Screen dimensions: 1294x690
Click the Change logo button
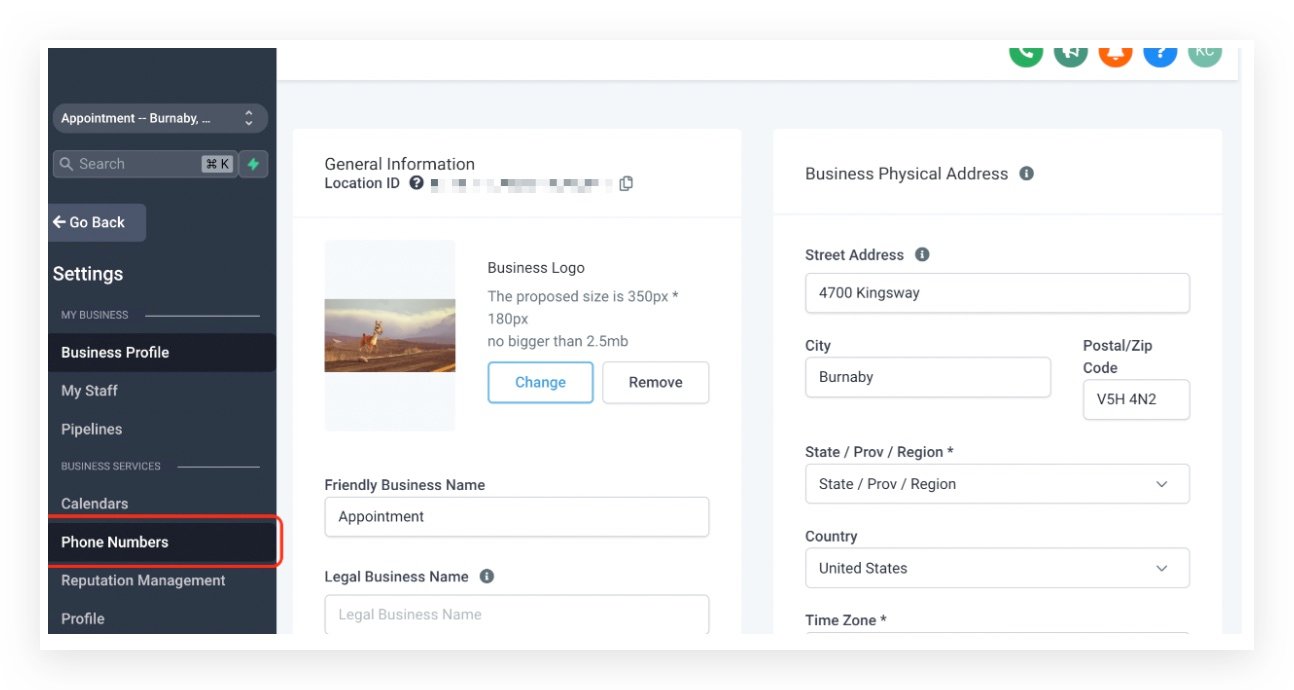pos(540,383)
